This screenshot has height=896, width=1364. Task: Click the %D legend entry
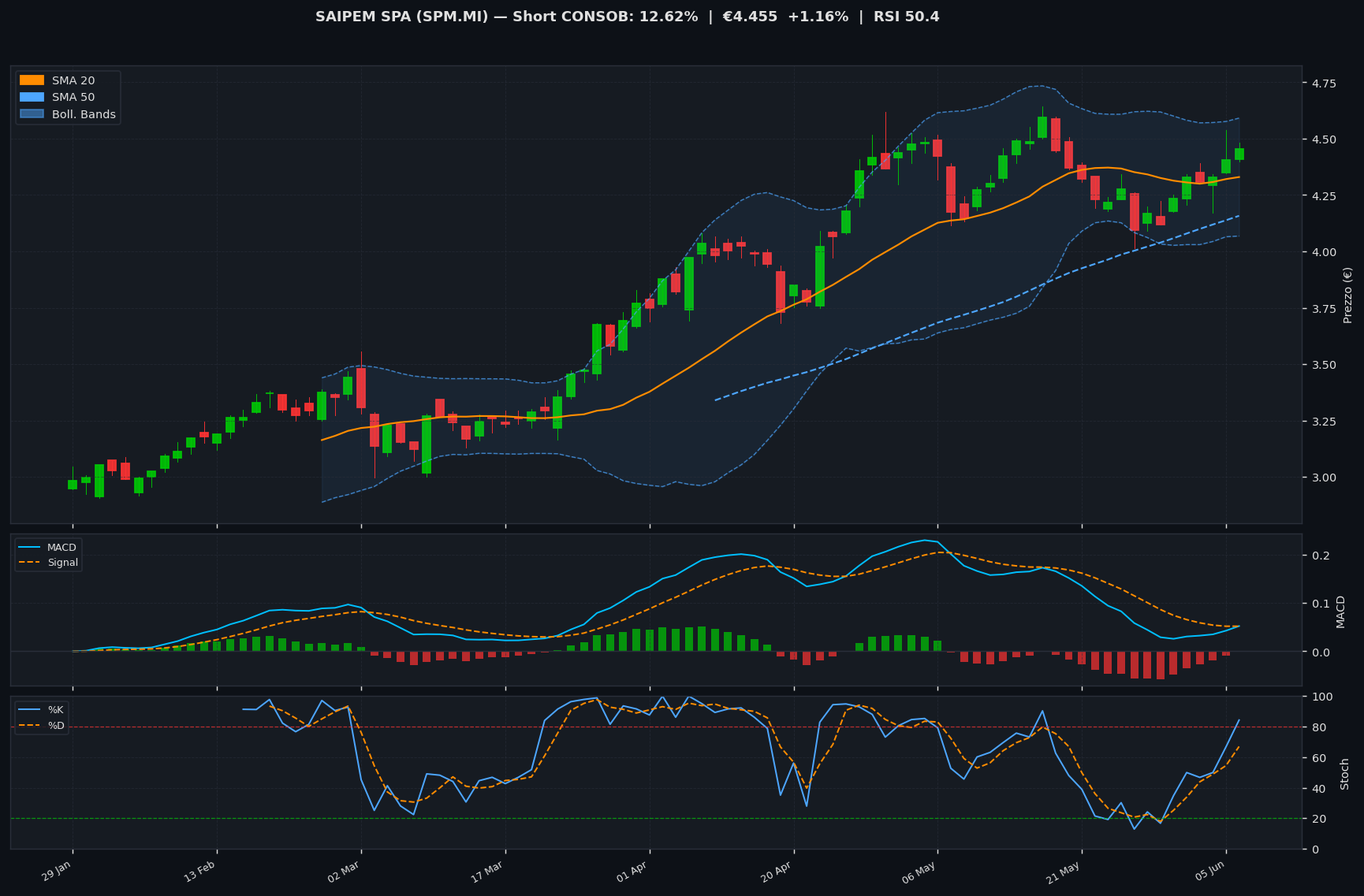(42, 725)
